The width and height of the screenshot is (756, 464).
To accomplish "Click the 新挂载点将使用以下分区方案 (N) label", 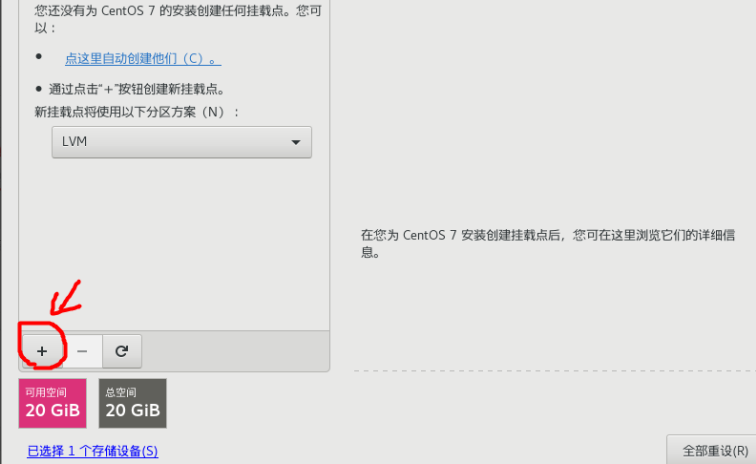I will [x=137, y=112].
